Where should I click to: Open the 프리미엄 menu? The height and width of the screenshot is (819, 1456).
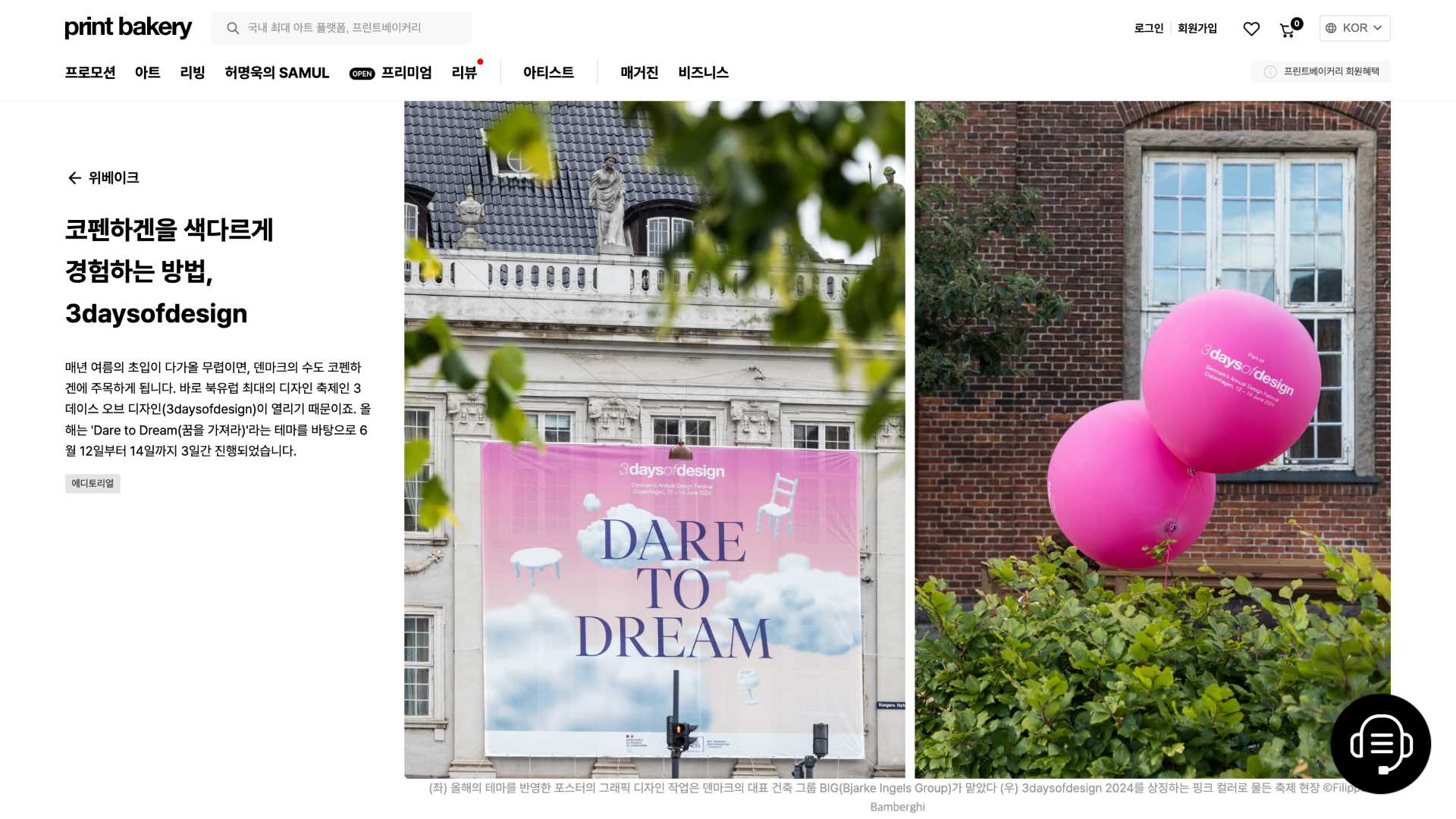click(x=406, y=73)
